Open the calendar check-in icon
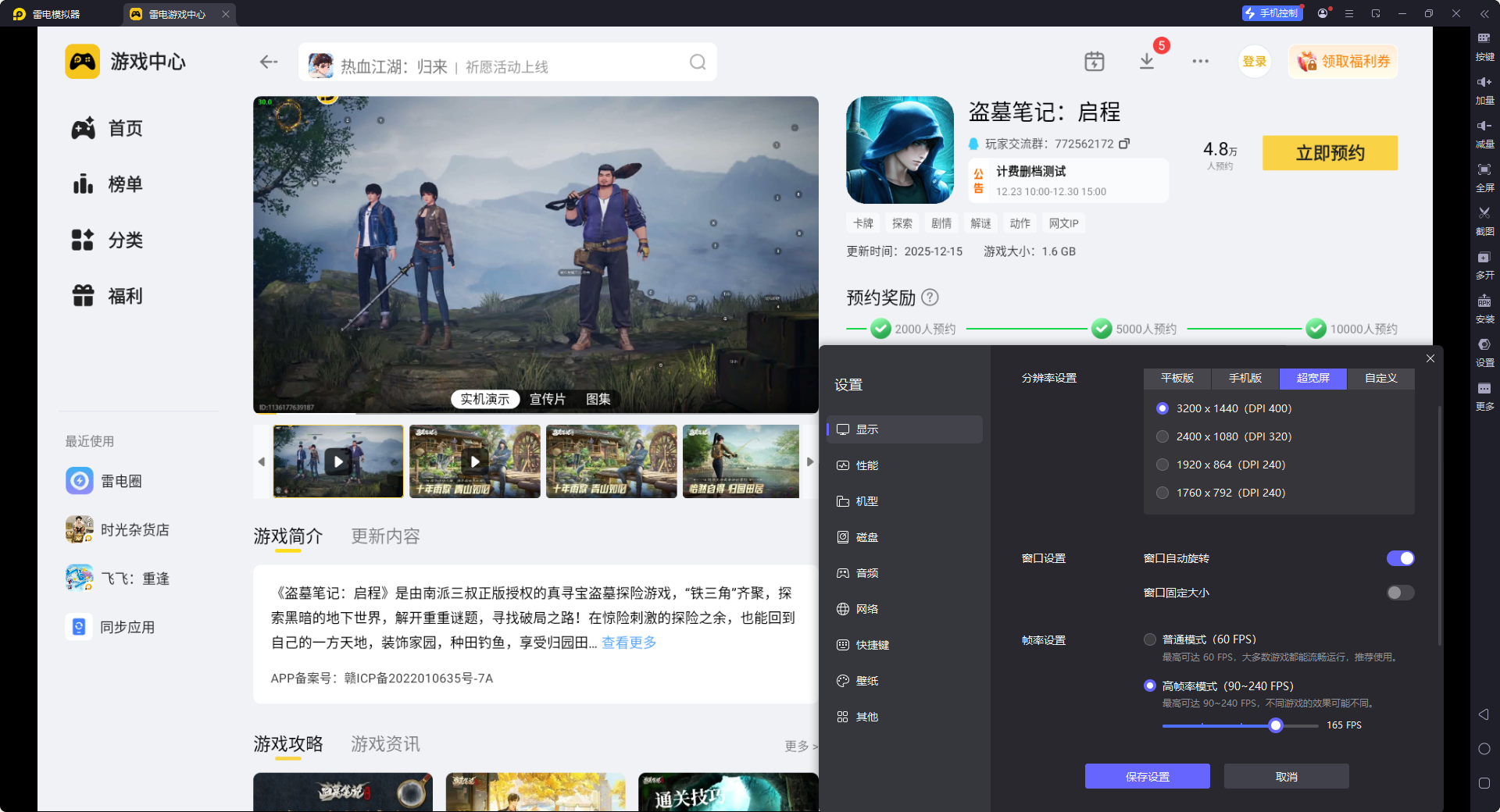Image resolution: width=1500 pixels, height=812 pixels. tap(1094, 62)
